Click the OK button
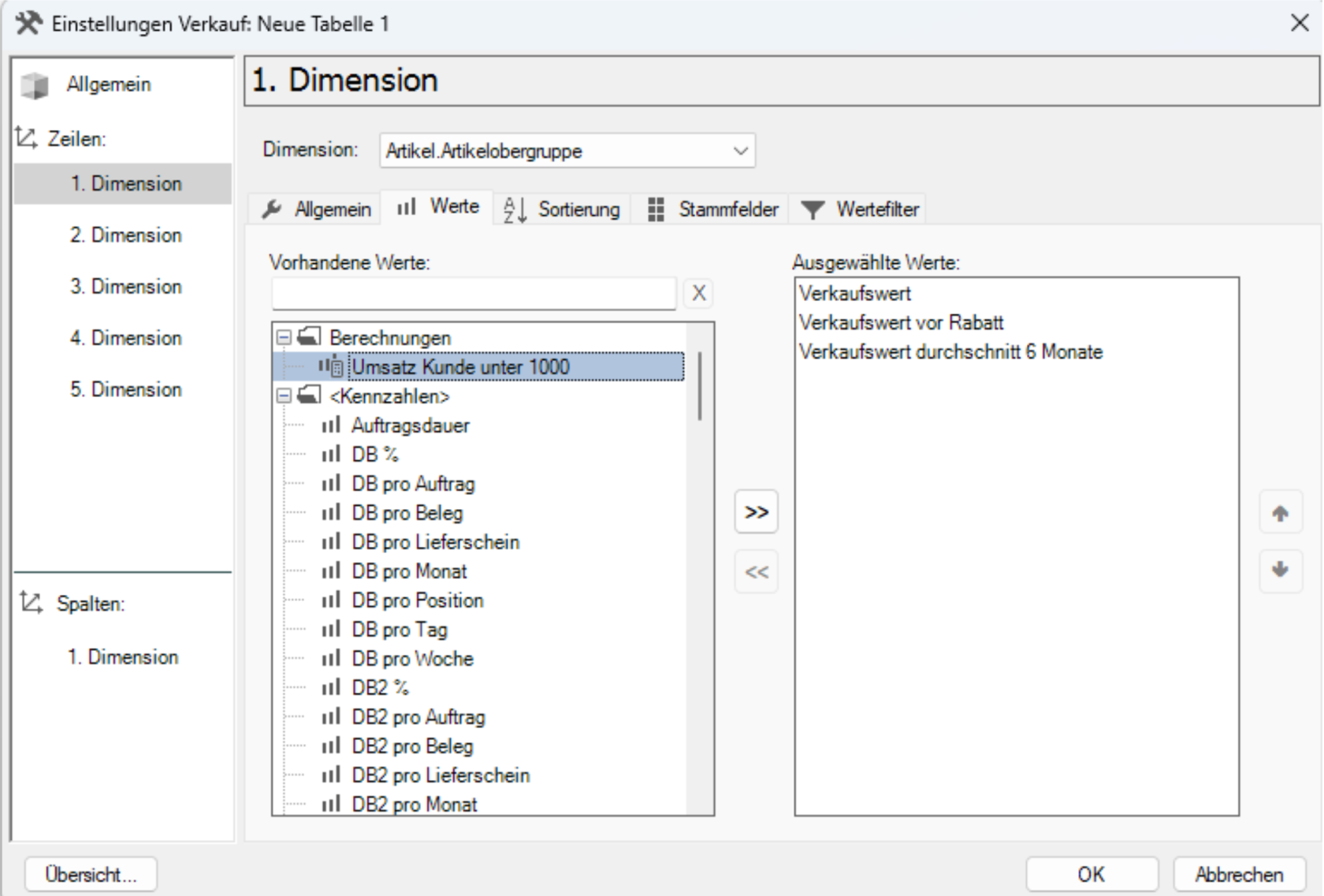 1092,874
